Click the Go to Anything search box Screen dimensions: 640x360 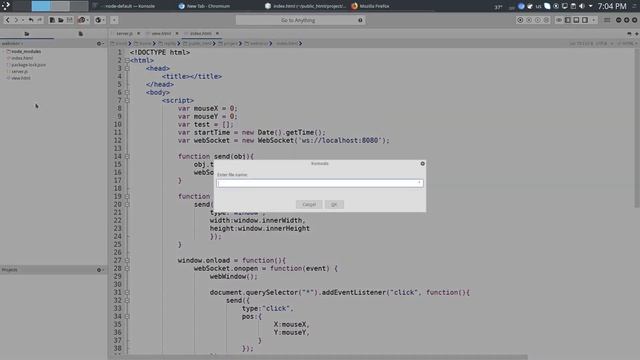coord(300,20)
